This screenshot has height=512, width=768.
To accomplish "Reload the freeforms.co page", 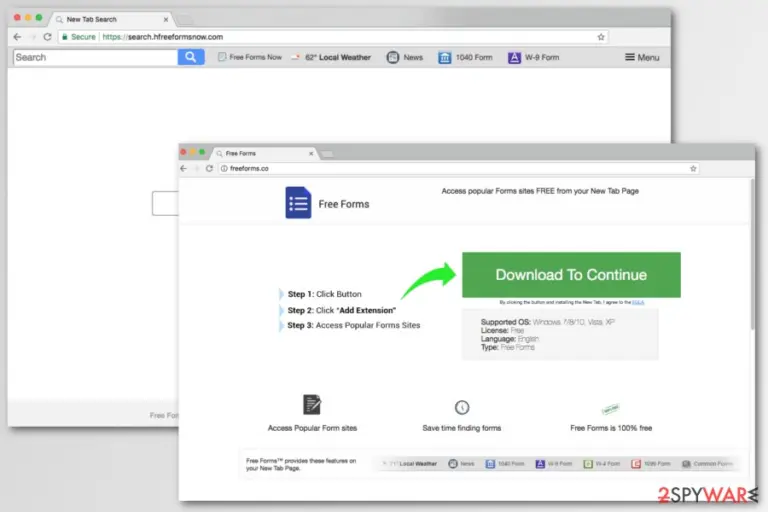I will tap(209, 168).
